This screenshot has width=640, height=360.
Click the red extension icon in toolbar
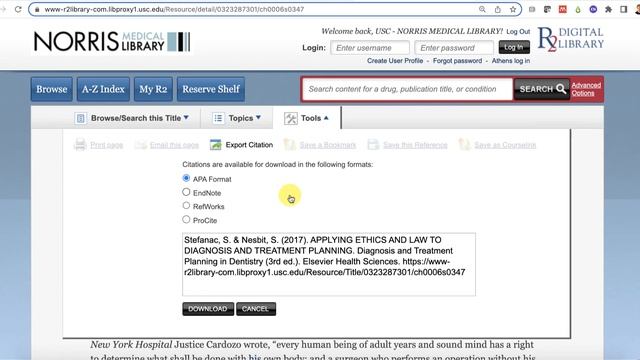562,9
